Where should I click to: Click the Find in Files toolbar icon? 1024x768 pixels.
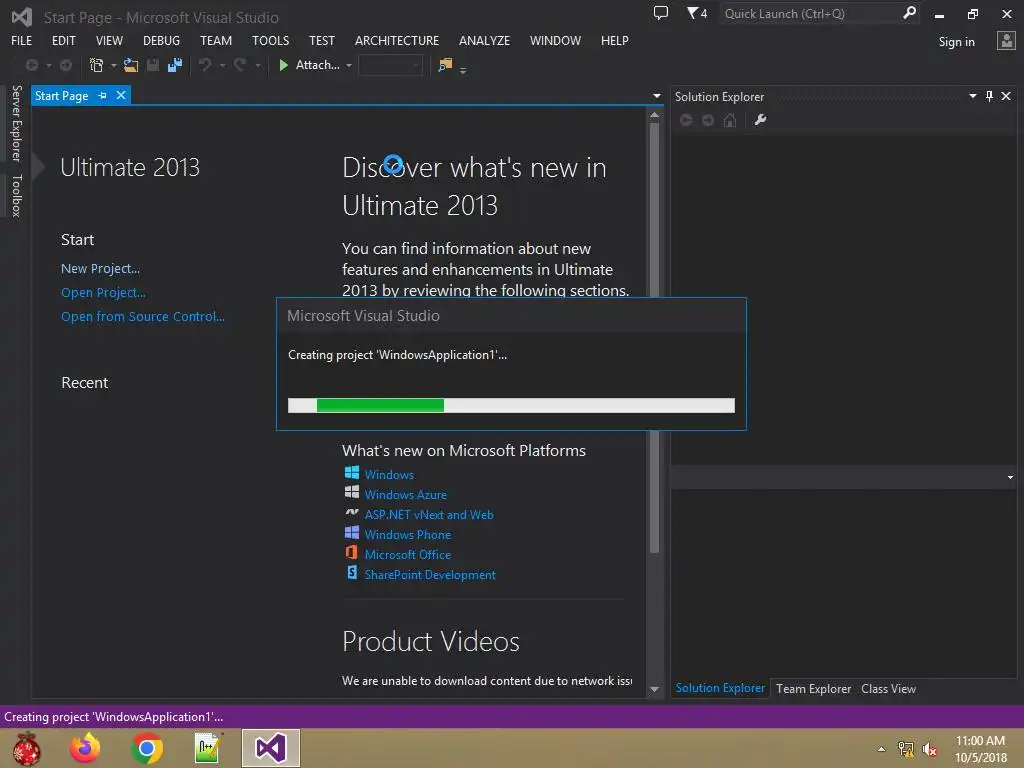click(445, 65)
